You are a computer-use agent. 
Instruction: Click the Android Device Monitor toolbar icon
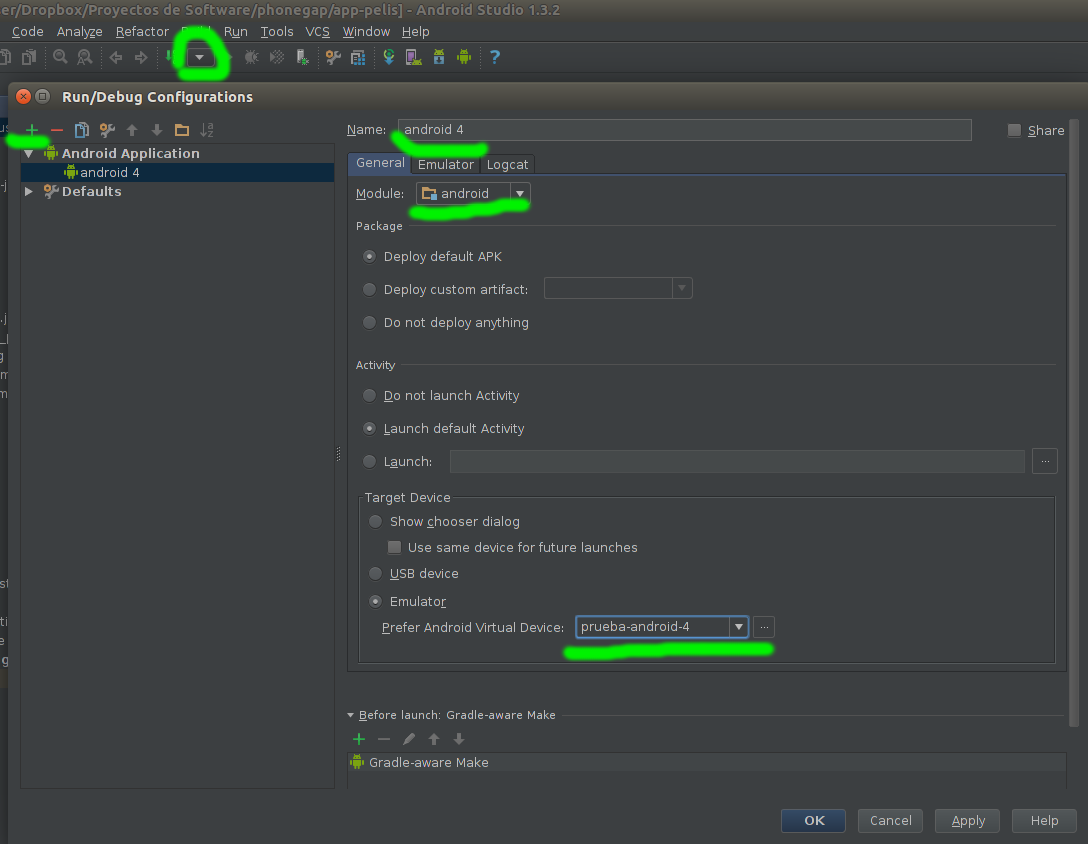click(463, 57)
